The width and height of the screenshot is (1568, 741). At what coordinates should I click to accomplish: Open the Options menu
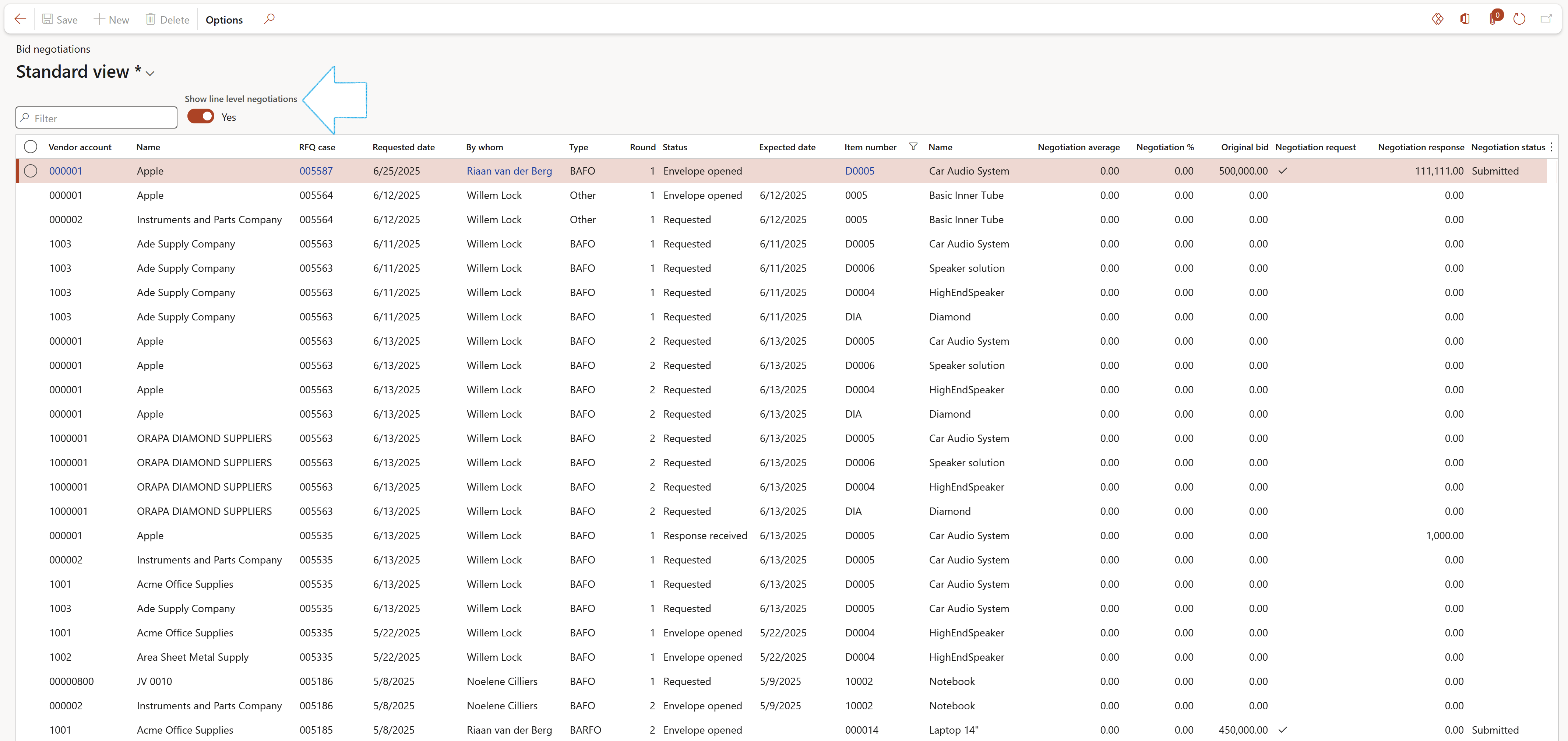(224, 20)
